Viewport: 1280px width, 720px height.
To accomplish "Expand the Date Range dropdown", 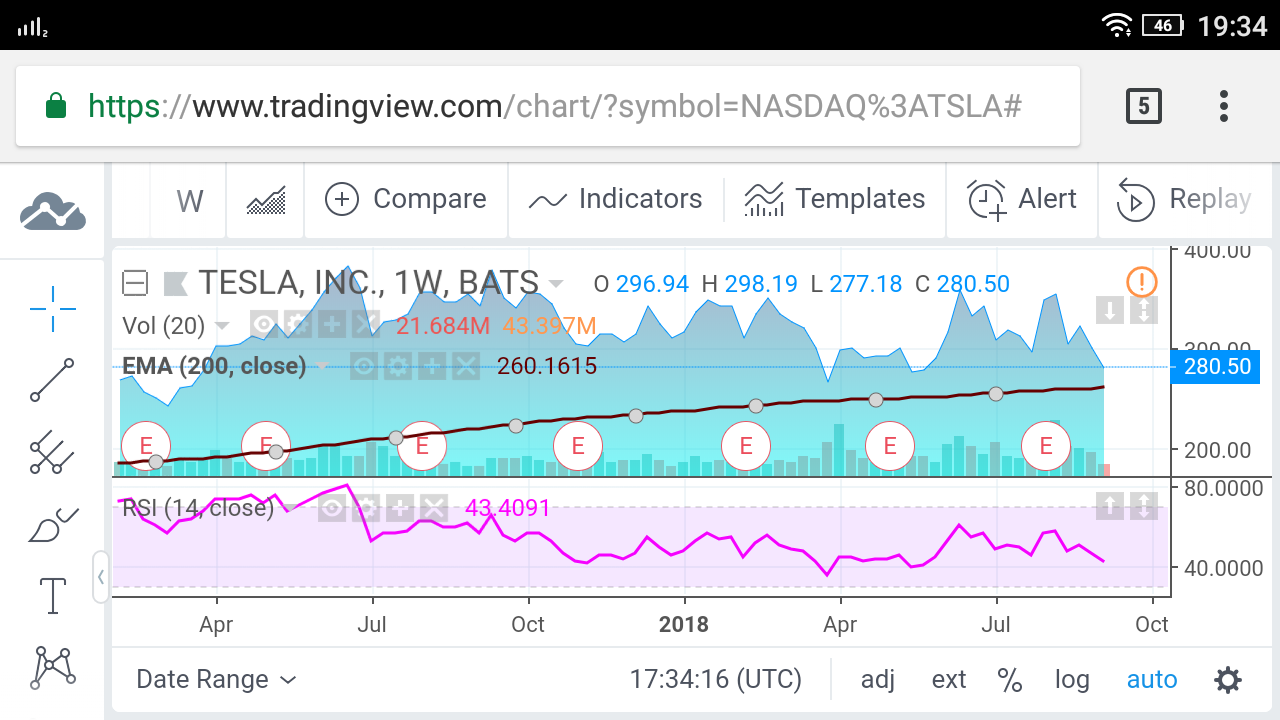I will (216, 680).
